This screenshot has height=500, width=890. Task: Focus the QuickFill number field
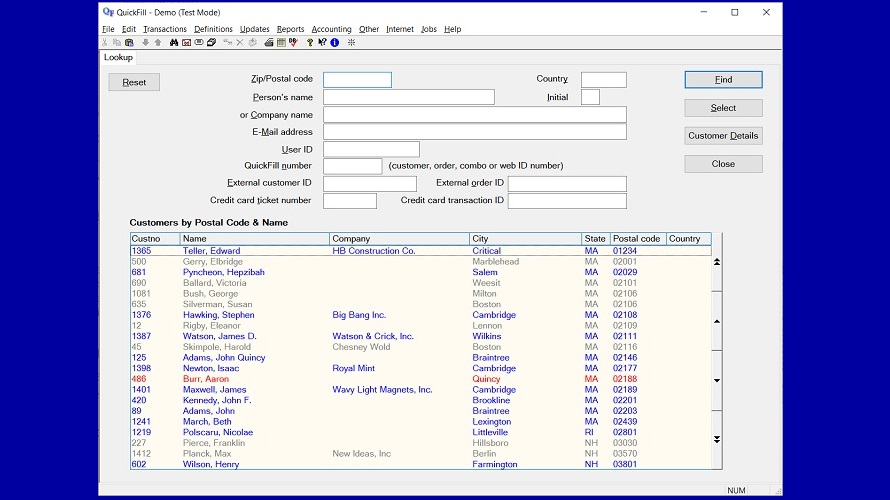coord(352,166)
